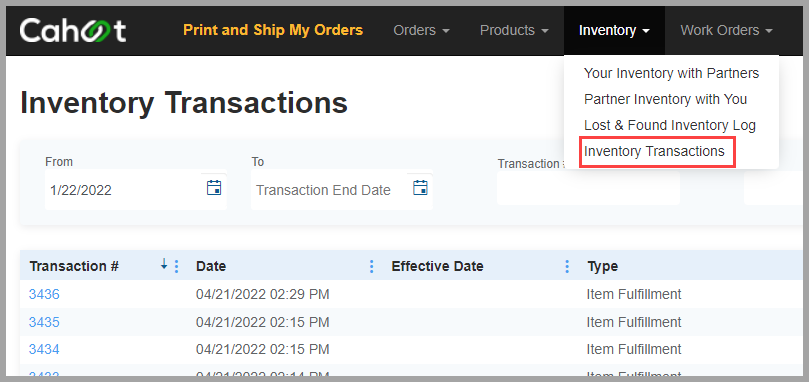Viewport: 809px width, 382px height.
Task: Click the From date input field
Action: pyautogui.click(x=125, y=190)
